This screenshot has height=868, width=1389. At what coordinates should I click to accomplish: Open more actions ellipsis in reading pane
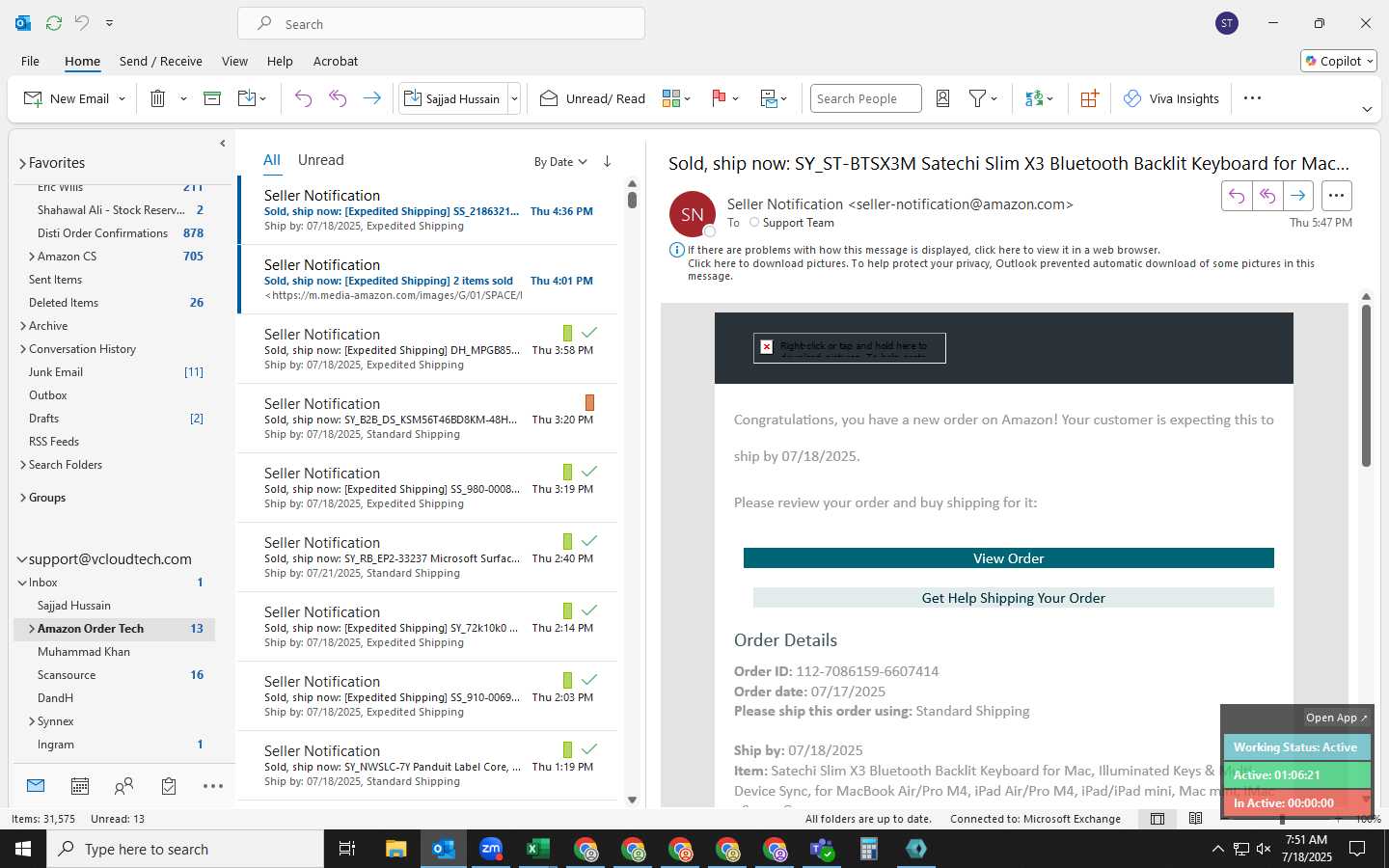[x=1336, y=196]
